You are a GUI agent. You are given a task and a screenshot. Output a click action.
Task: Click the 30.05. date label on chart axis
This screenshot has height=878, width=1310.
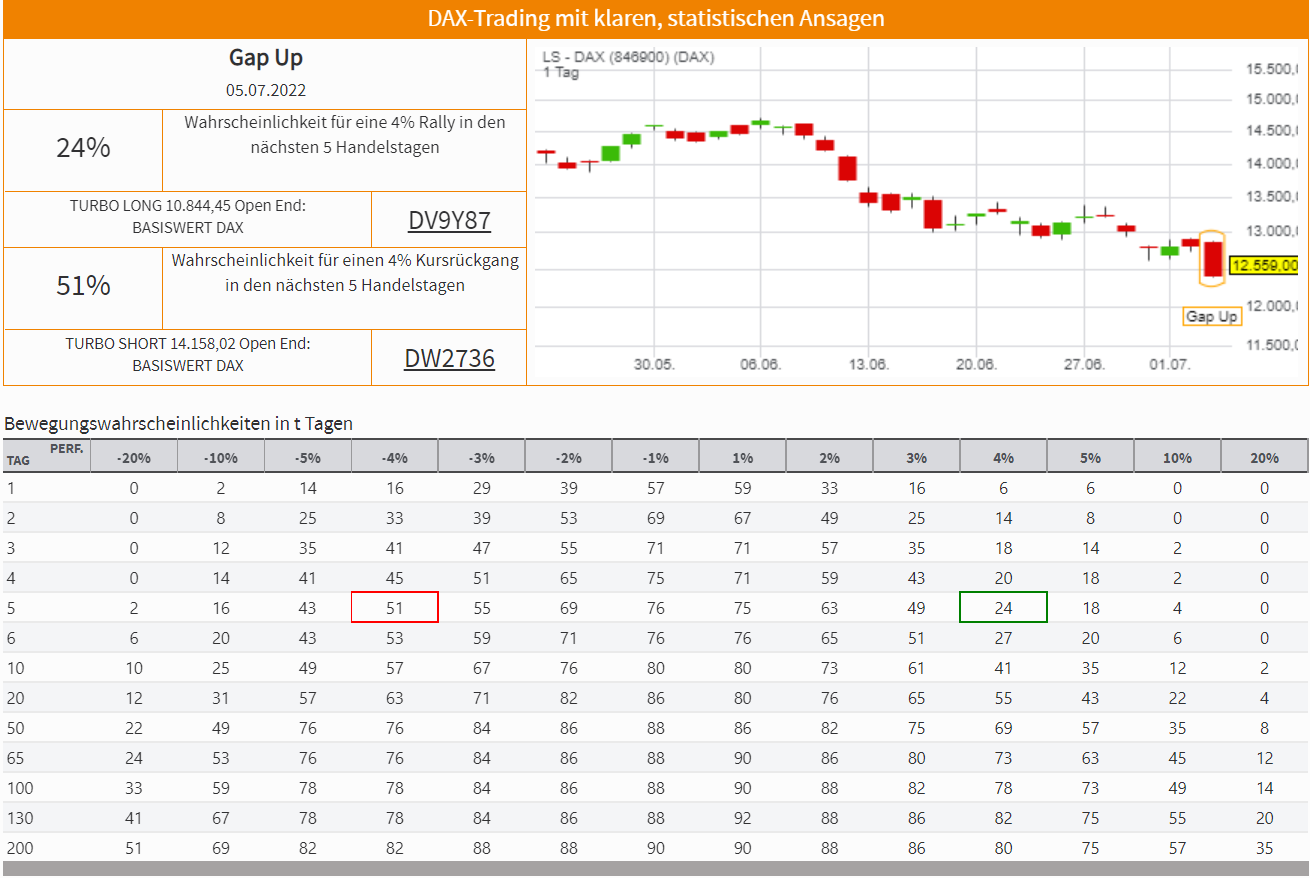pos(654,365)
